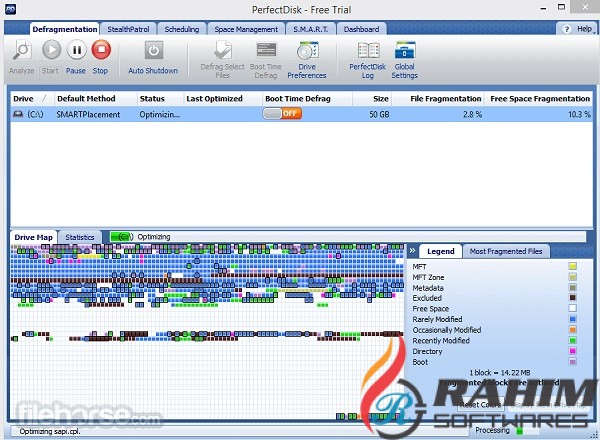Toggle Boot Time Defrag OFF switch
Image resolution: width=600 pixels, height=440 pixels.
click(x=282, y=114)
